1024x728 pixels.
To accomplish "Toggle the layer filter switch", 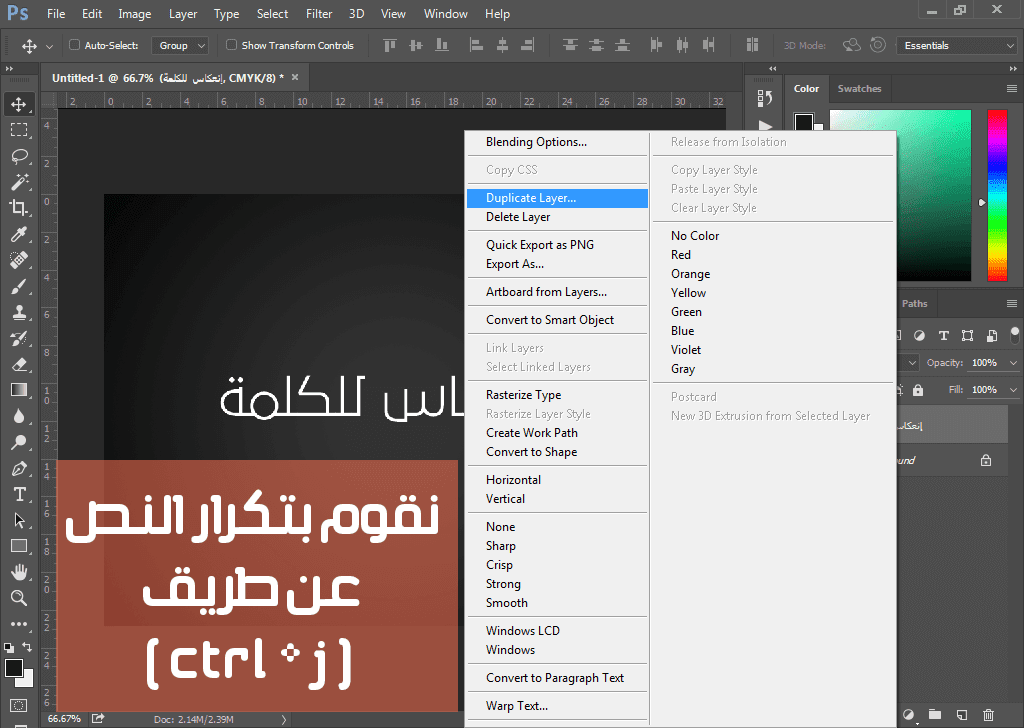I will pos(1015,335).
